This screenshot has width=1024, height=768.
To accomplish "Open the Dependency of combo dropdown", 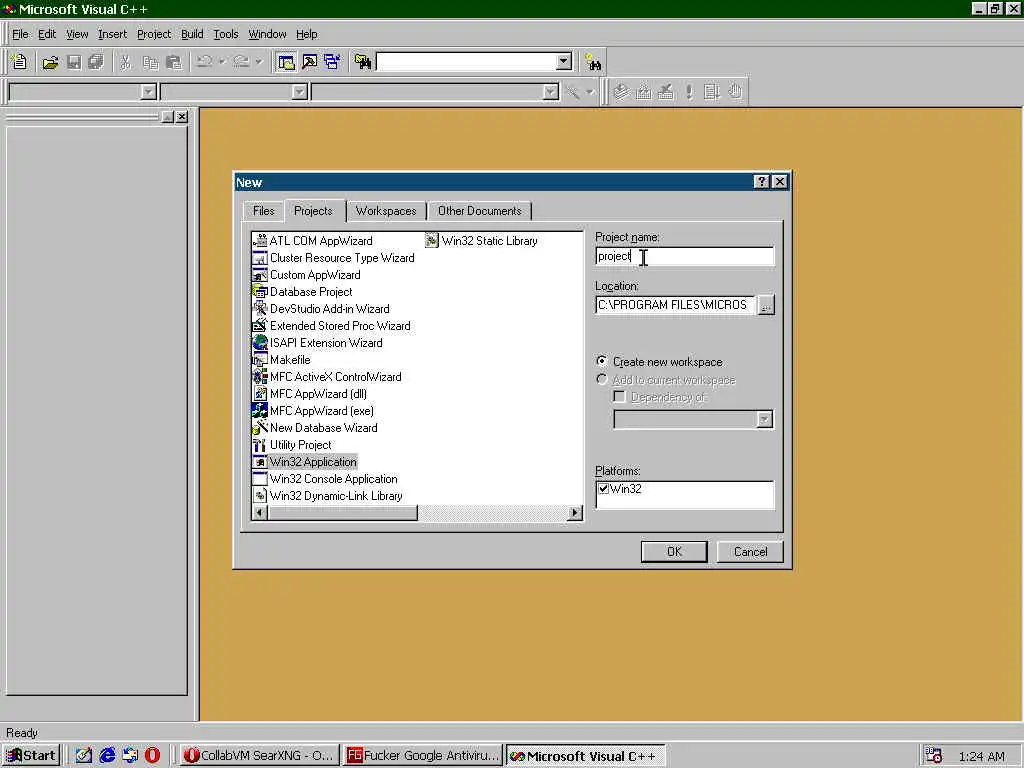I will coord(764,419).
